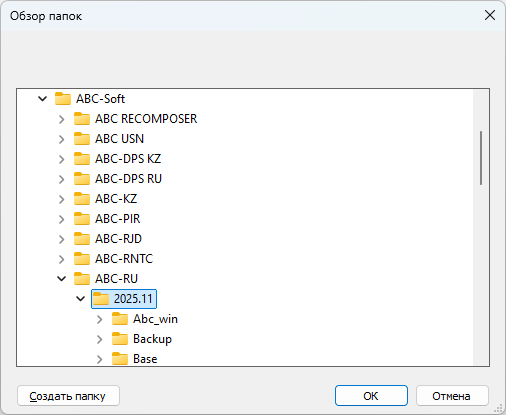Expand the Abc_win folder
This screenshot has height=415, width=506.
point(100,319)
